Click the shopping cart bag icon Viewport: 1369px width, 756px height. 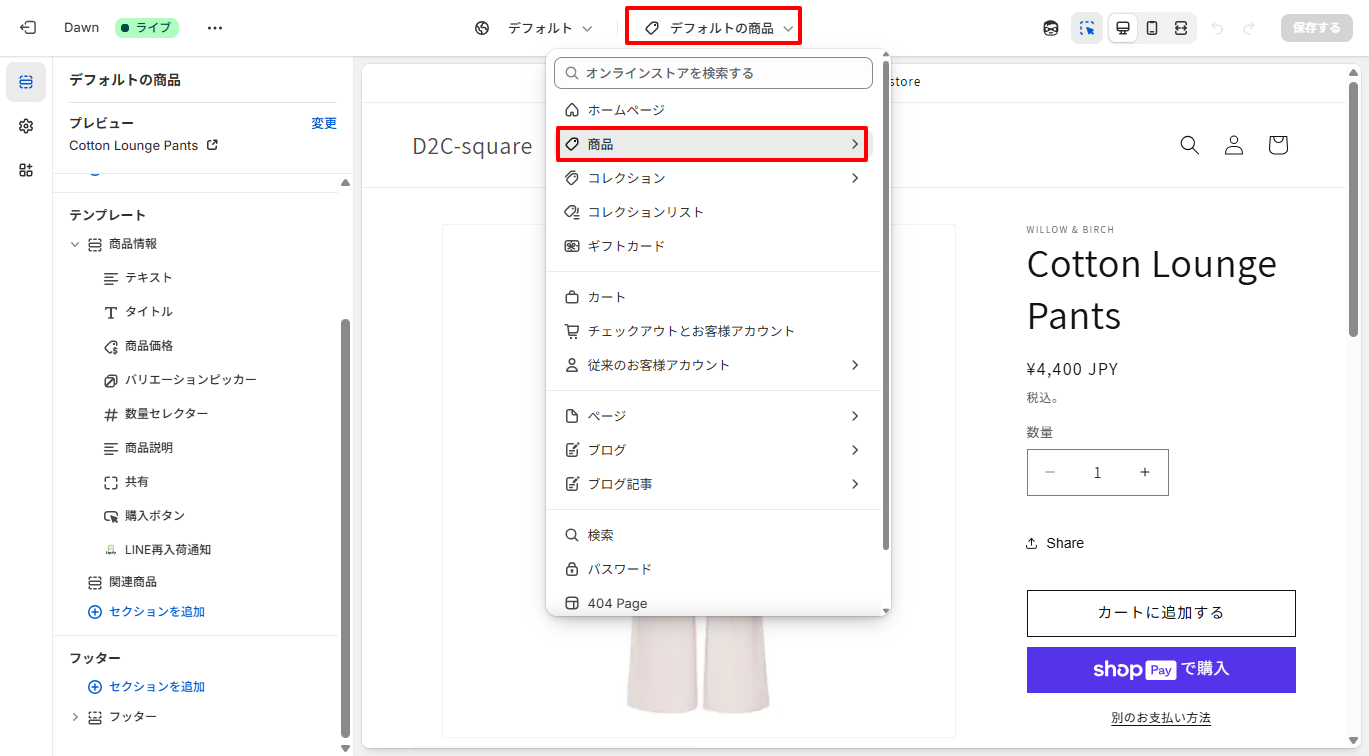(x=1278, y=145)
